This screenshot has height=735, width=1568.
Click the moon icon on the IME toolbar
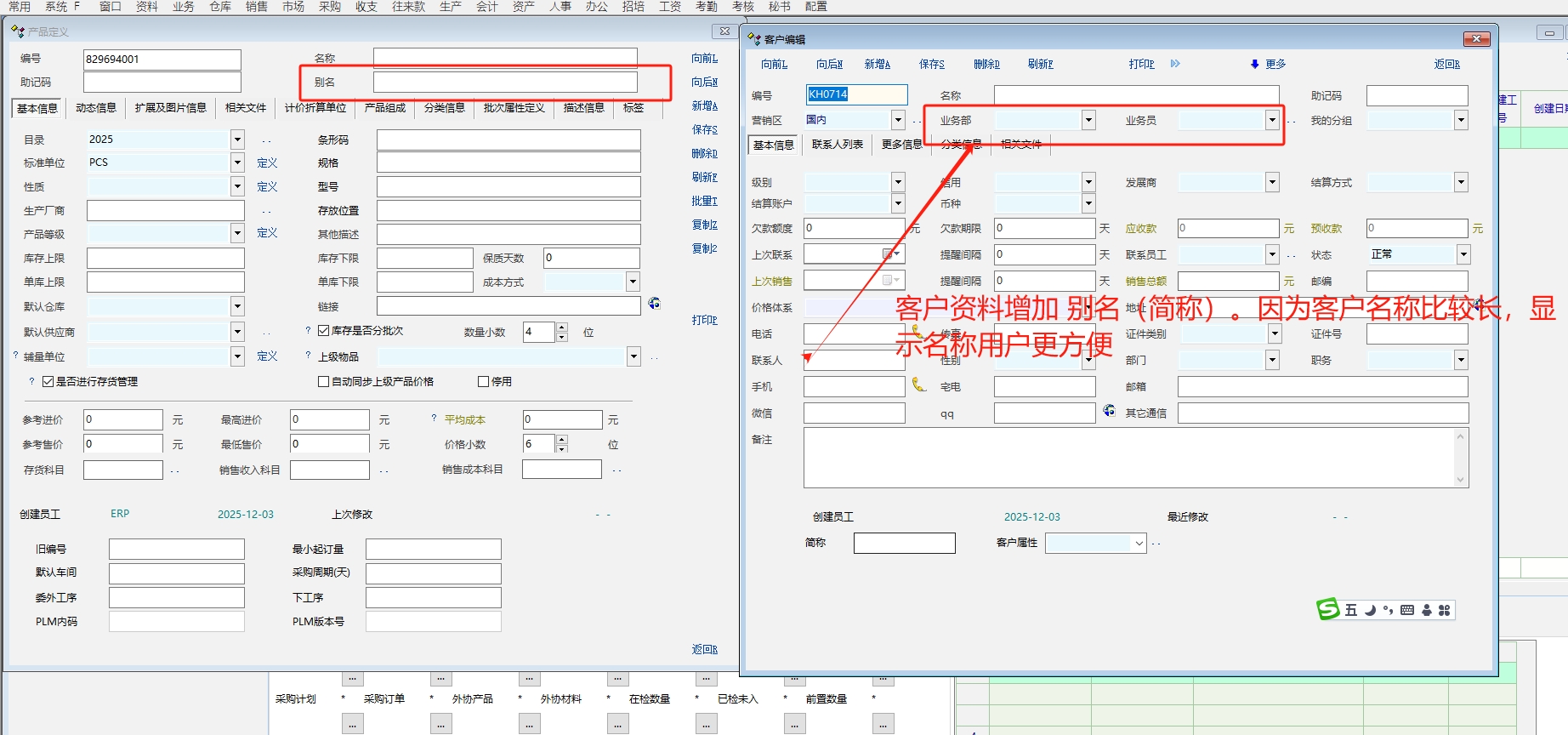(1370, 610)
